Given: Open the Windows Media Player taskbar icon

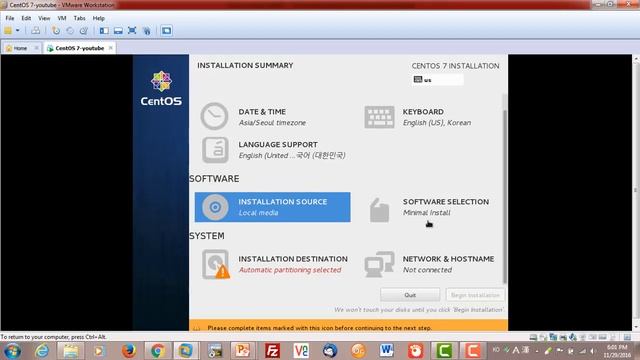Looking at the screenshot, I should 99,351.
